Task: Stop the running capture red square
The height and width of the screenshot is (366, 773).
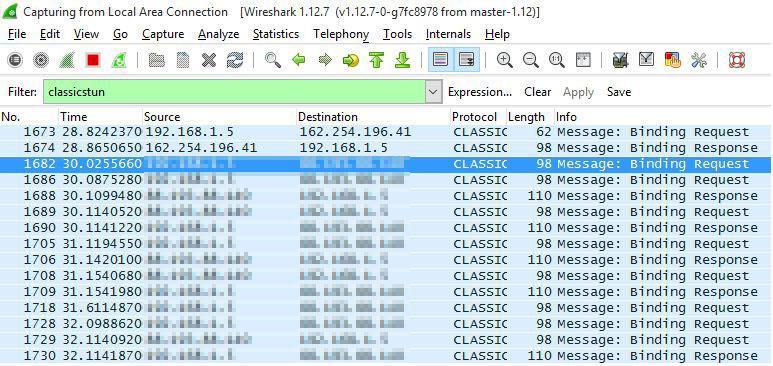Action: pyautogui.click(x=93, y=61)
